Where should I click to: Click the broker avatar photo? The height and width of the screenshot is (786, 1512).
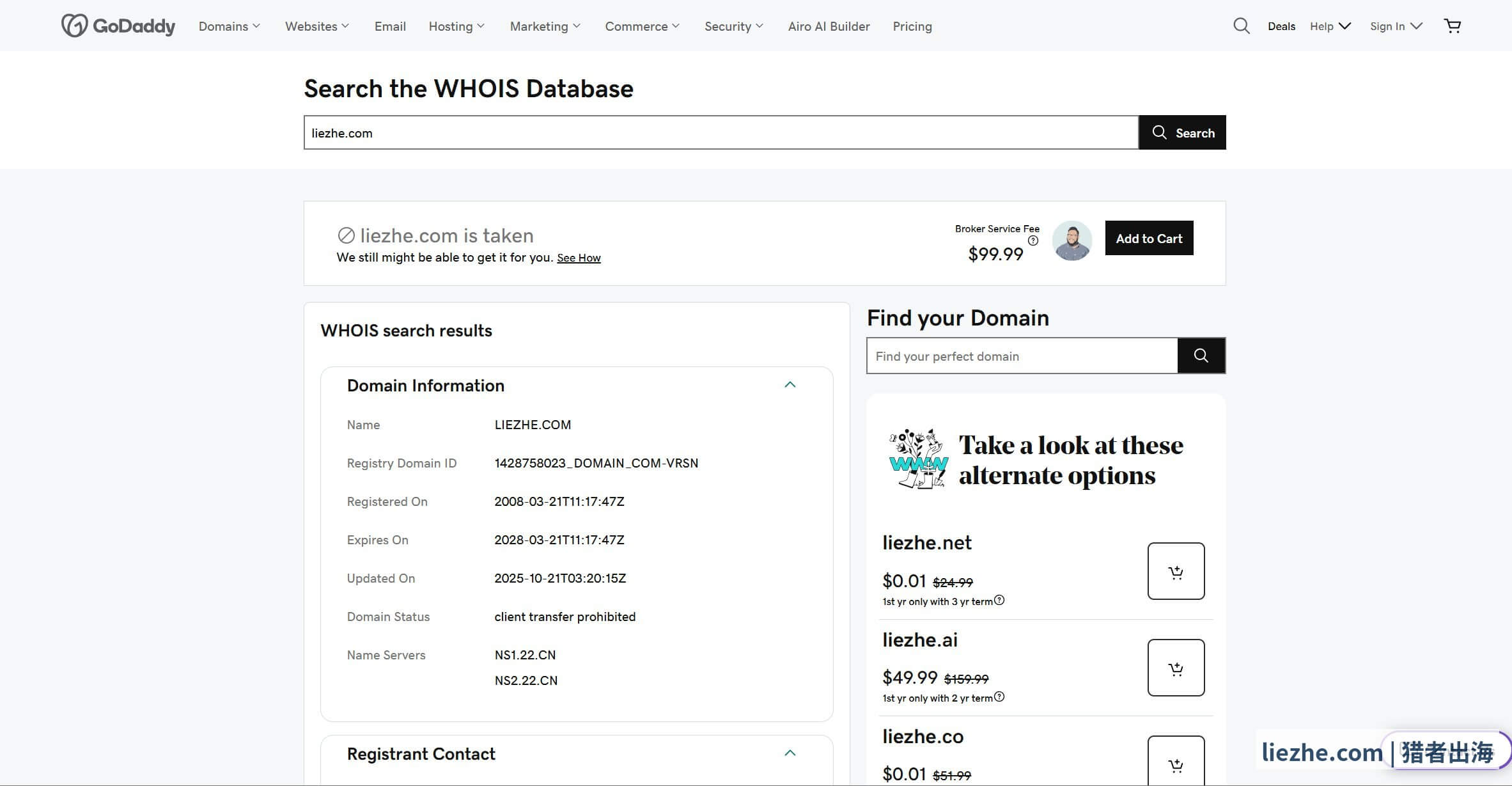(x=1072, y=240)
